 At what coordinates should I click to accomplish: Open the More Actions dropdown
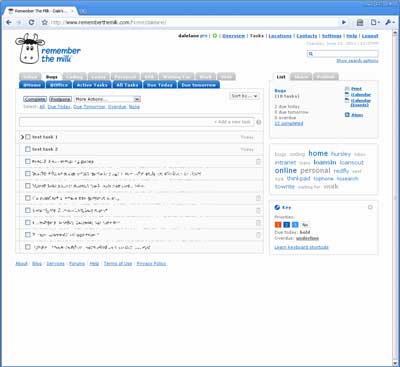click(107, 99)
